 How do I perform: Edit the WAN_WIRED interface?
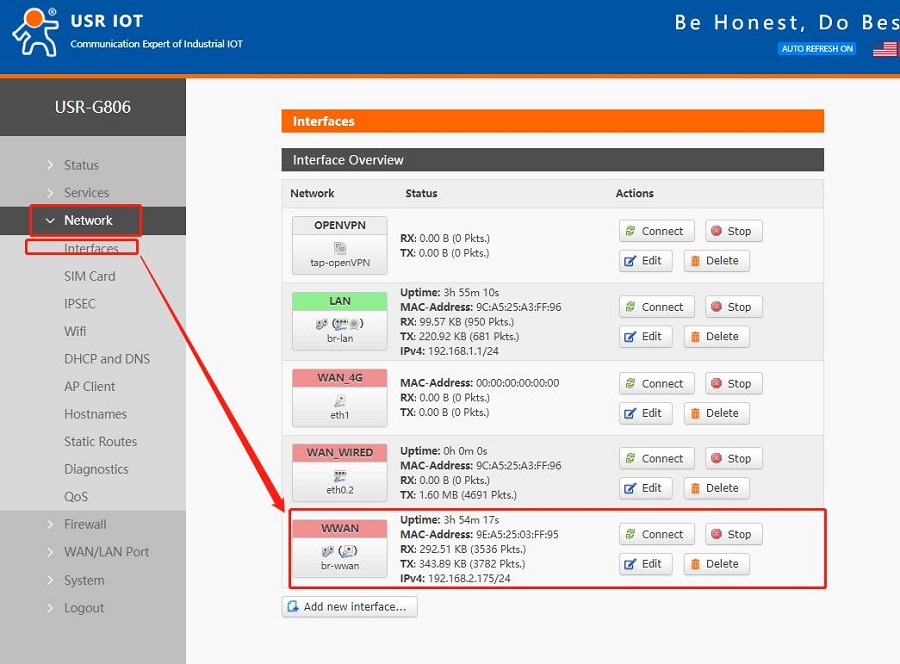646,488
